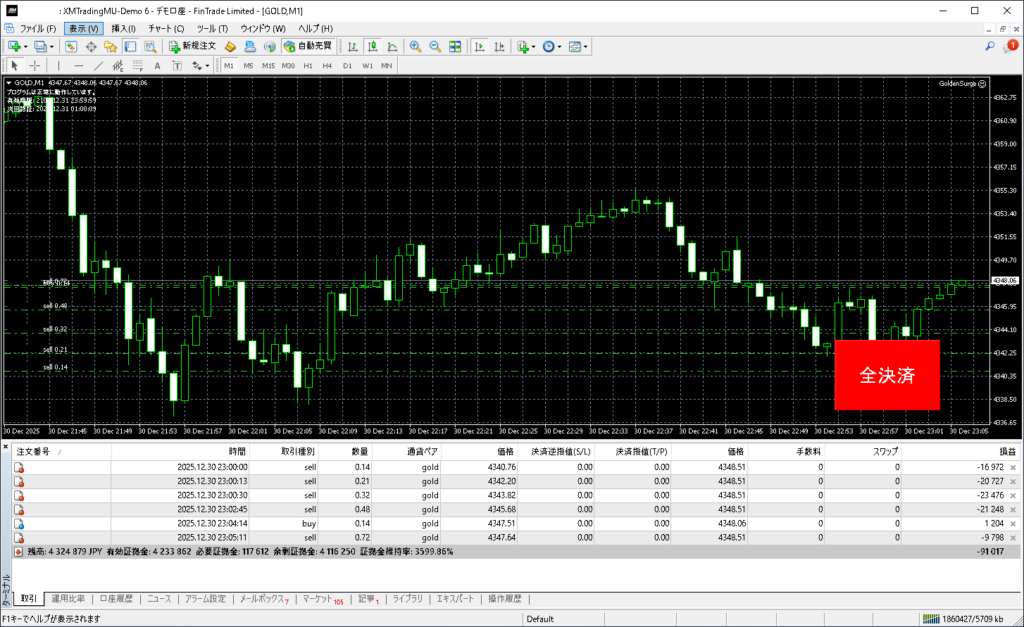Close the buy order row with x

point(1012,523)
